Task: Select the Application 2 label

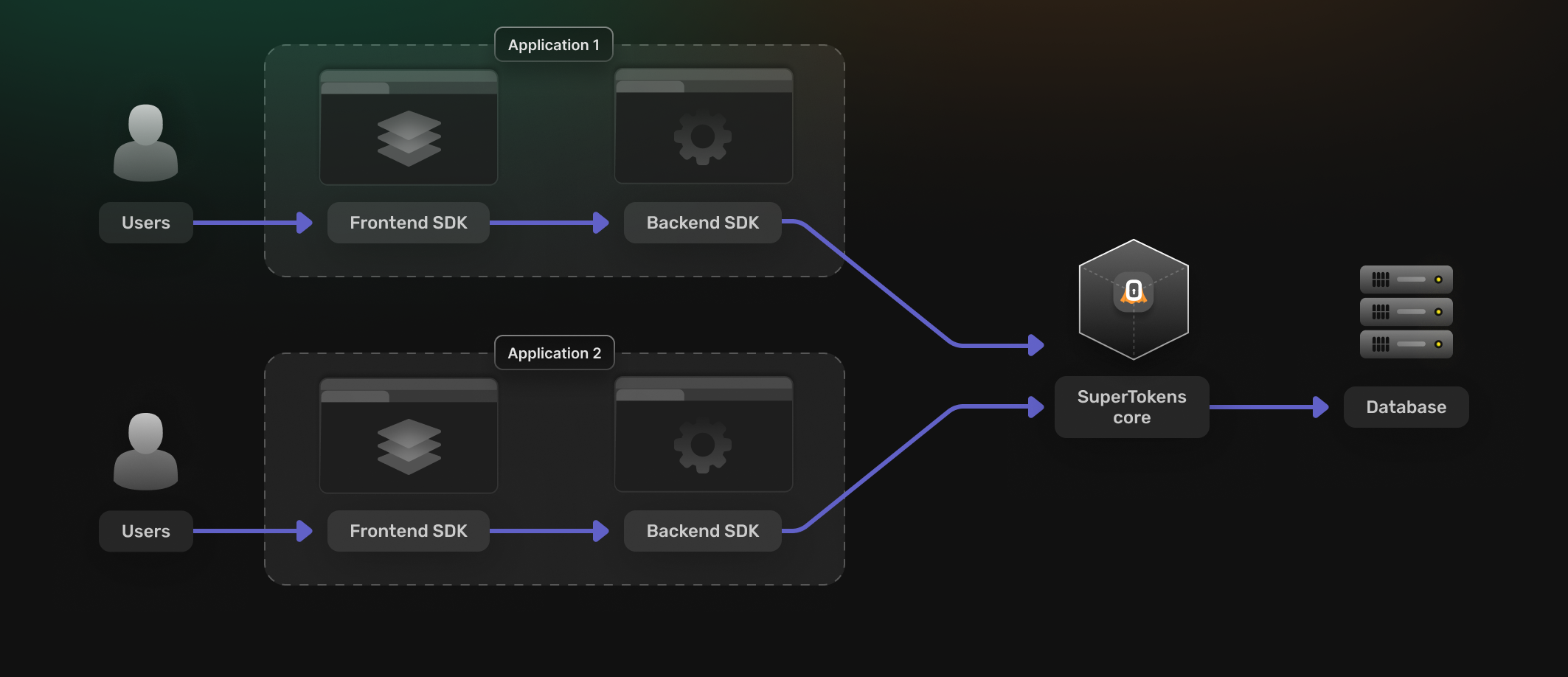Action: pyautogui.click(x=553, y=353)
